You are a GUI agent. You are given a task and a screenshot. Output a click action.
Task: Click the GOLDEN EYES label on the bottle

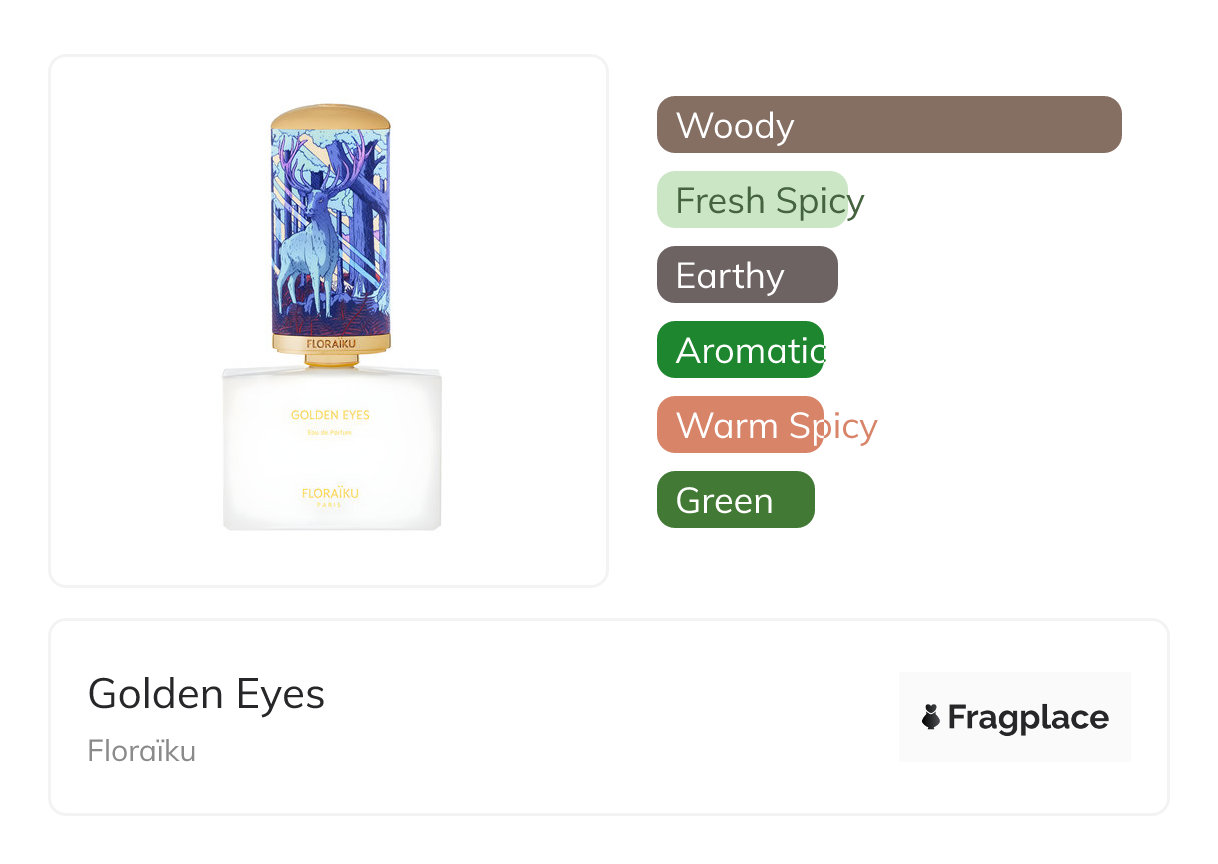[330, 415]
